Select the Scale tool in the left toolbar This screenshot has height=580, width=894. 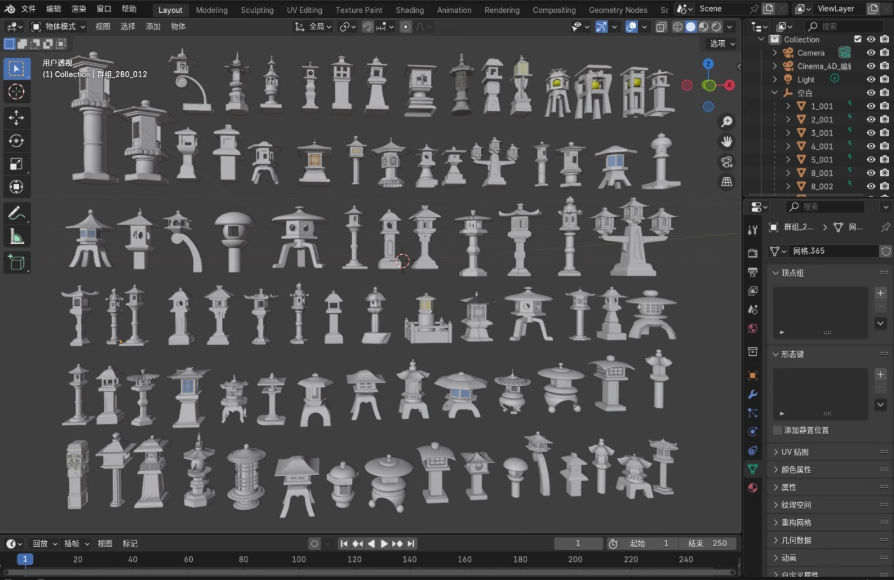click(16, 163)
